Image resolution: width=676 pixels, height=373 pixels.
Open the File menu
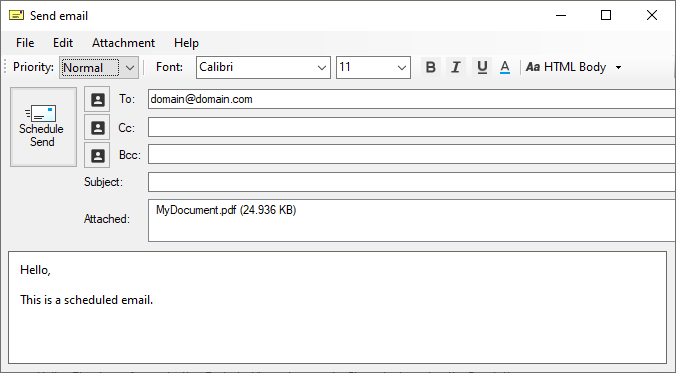tap(25, 43)
